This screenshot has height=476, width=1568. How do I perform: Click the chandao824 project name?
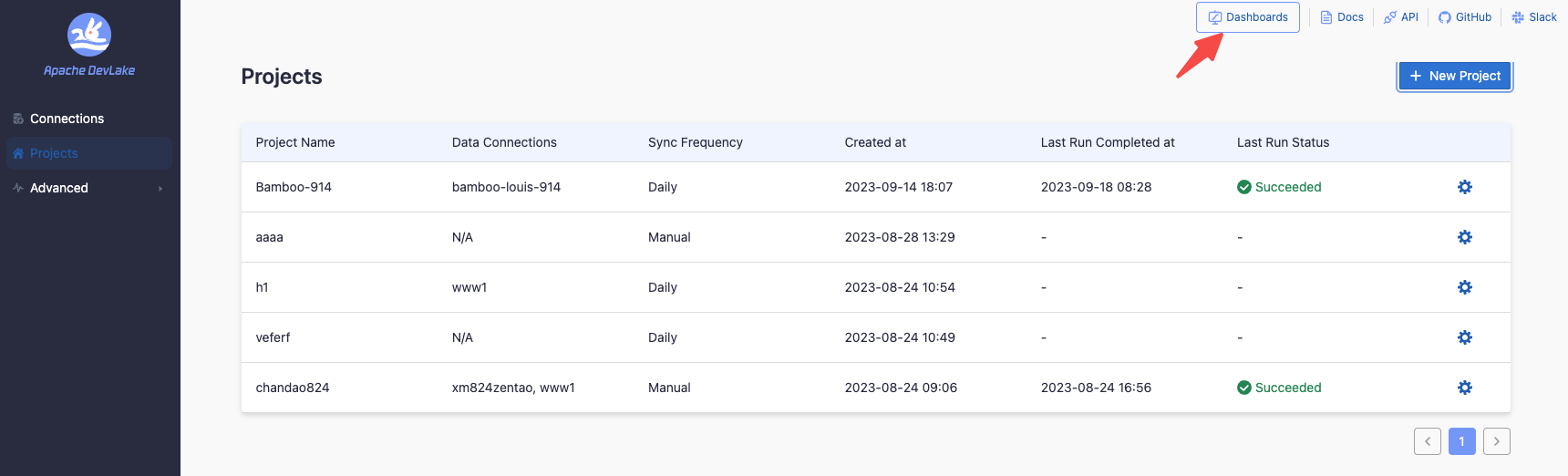(293, 388)
